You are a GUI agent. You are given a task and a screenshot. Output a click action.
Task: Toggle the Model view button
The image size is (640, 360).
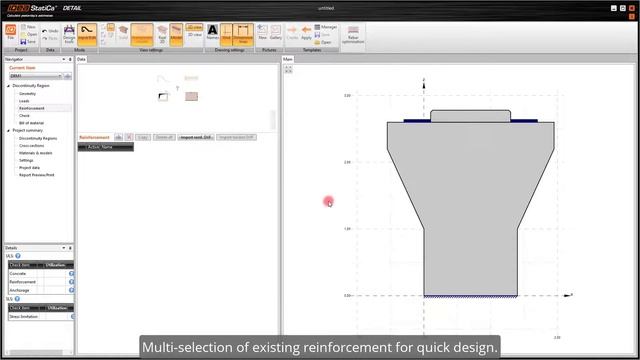(176, 34)
